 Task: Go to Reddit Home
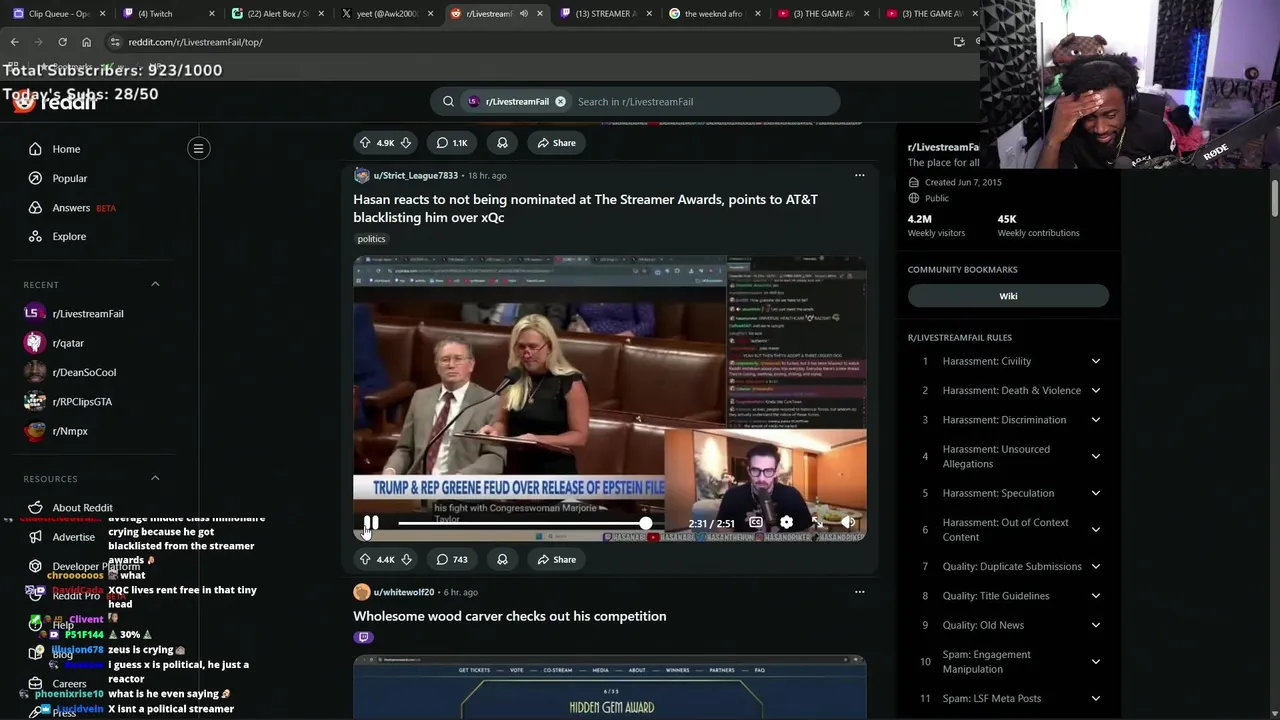point(66,149)
